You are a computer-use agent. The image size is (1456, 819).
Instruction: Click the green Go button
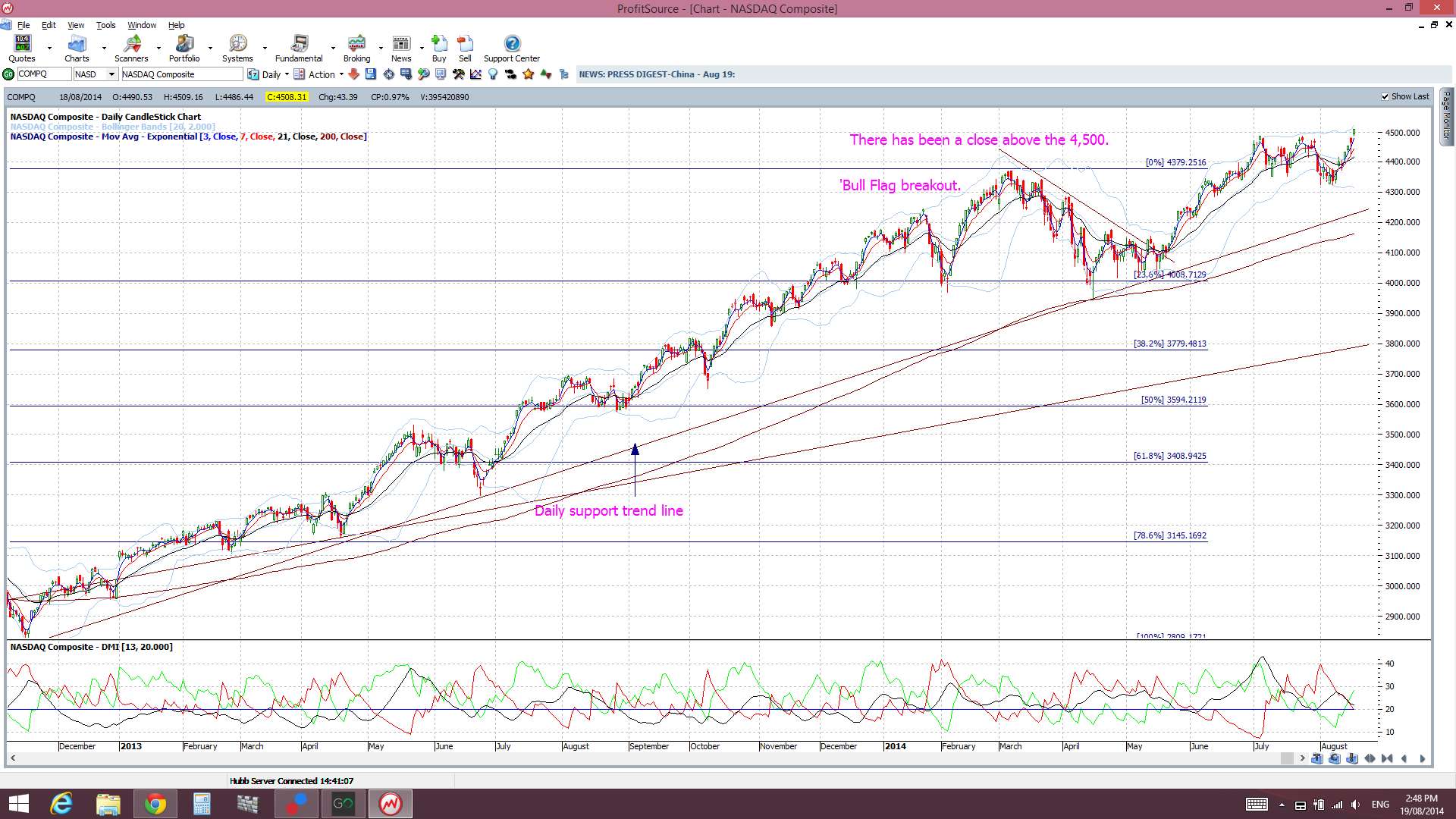(x=8, y=74)
